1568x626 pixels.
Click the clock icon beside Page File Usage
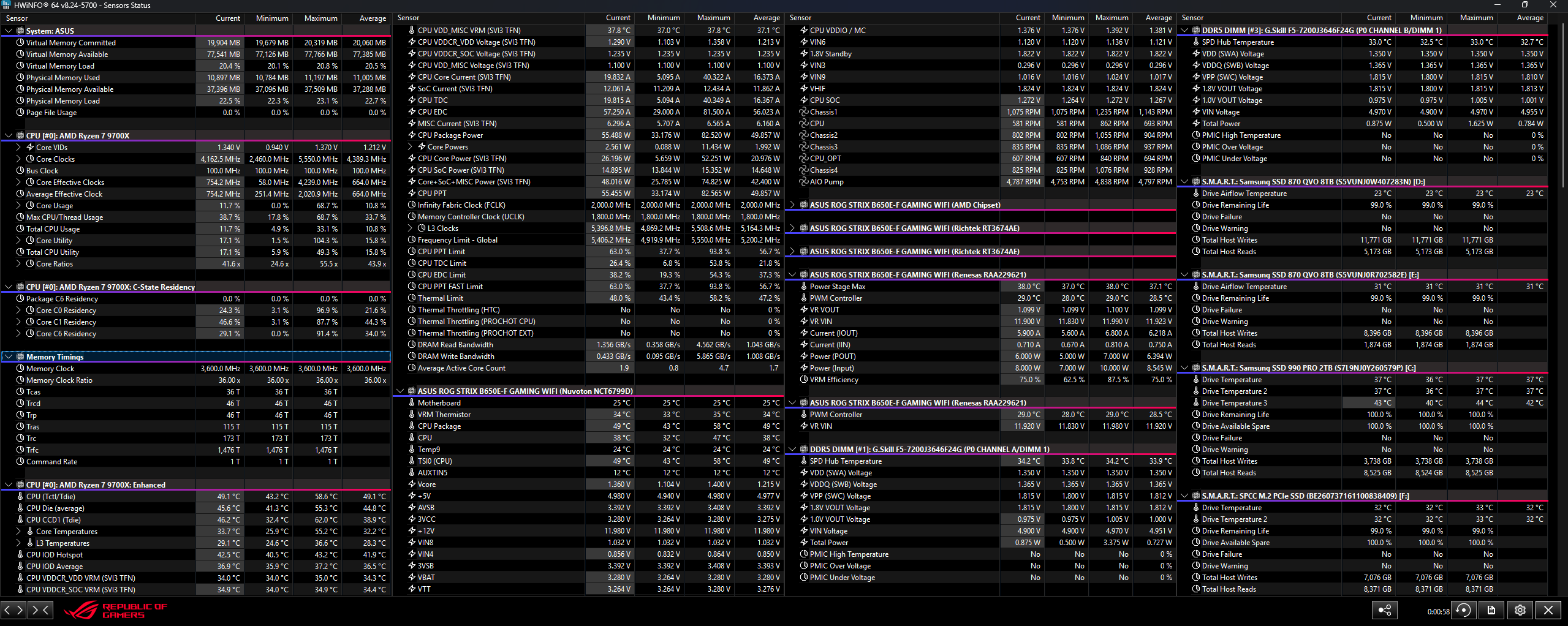[20, 113]
